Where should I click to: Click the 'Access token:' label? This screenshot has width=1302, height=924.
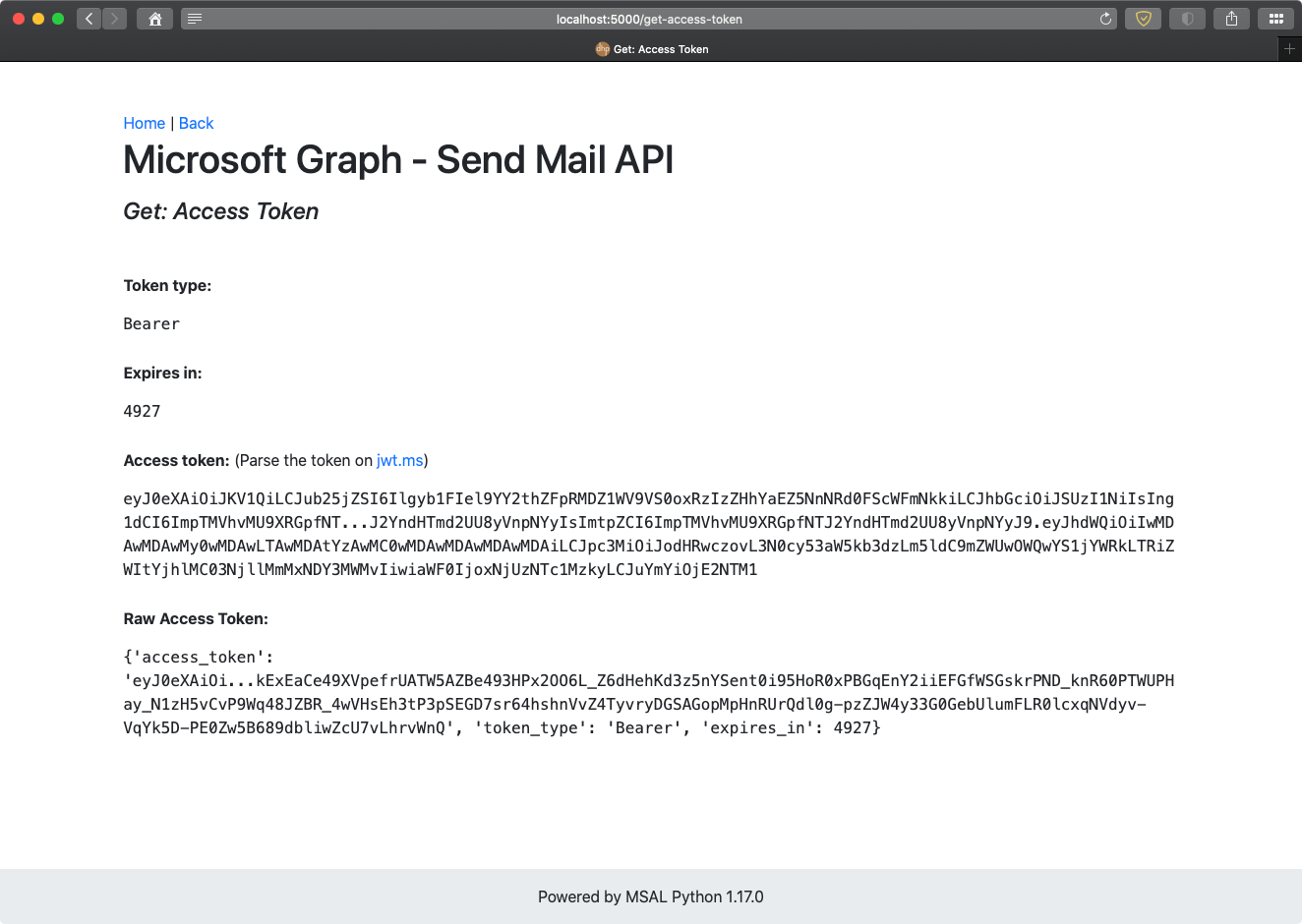click(176, 460)
